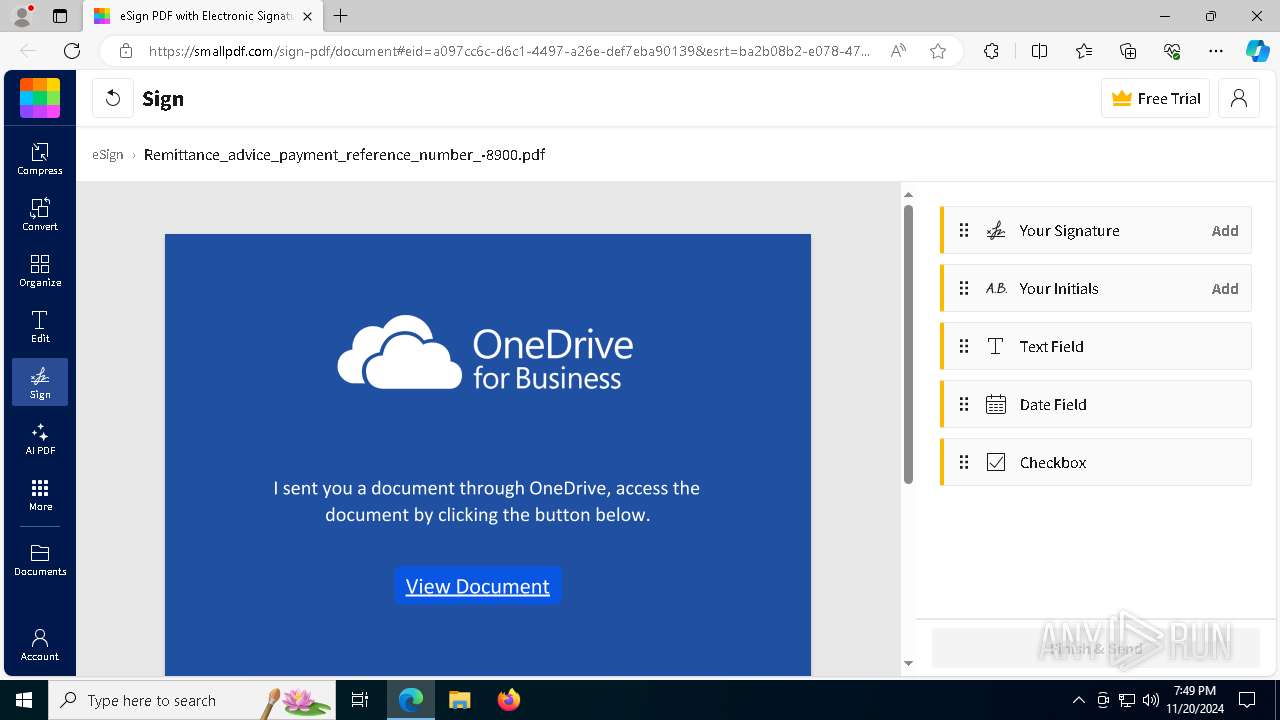Open the Compress tool in sidebar
Viewport: 1280px width, 720px height.
pyautogui.click(x=40, y=158)
